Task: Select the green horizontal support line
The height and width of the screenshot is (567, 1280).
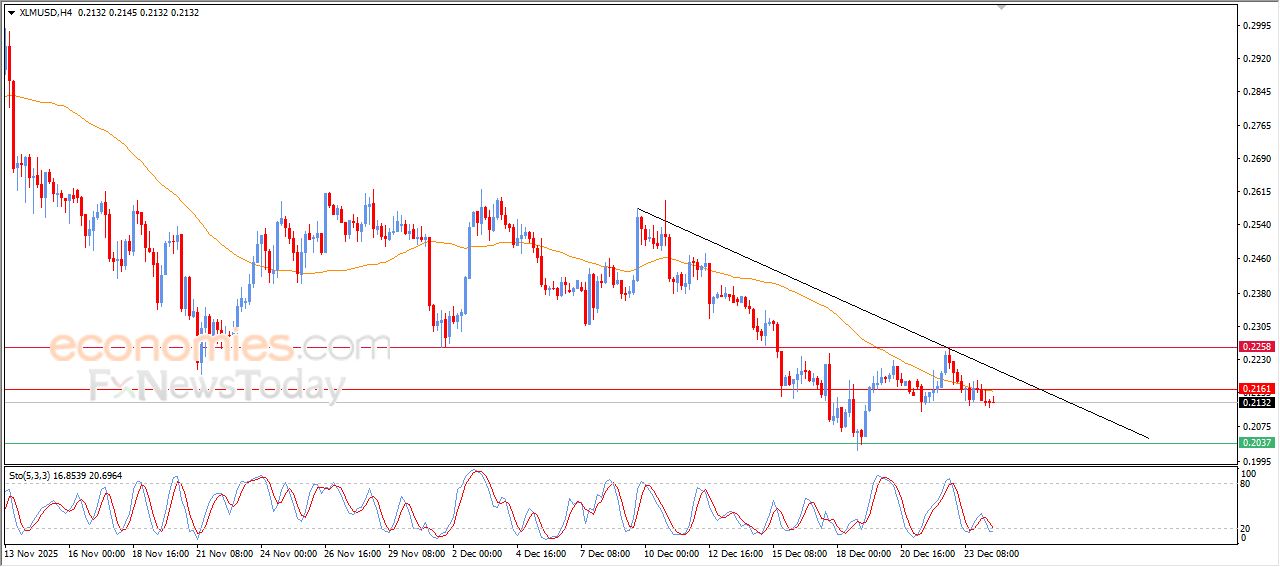Action: click(x=600, y=443)
